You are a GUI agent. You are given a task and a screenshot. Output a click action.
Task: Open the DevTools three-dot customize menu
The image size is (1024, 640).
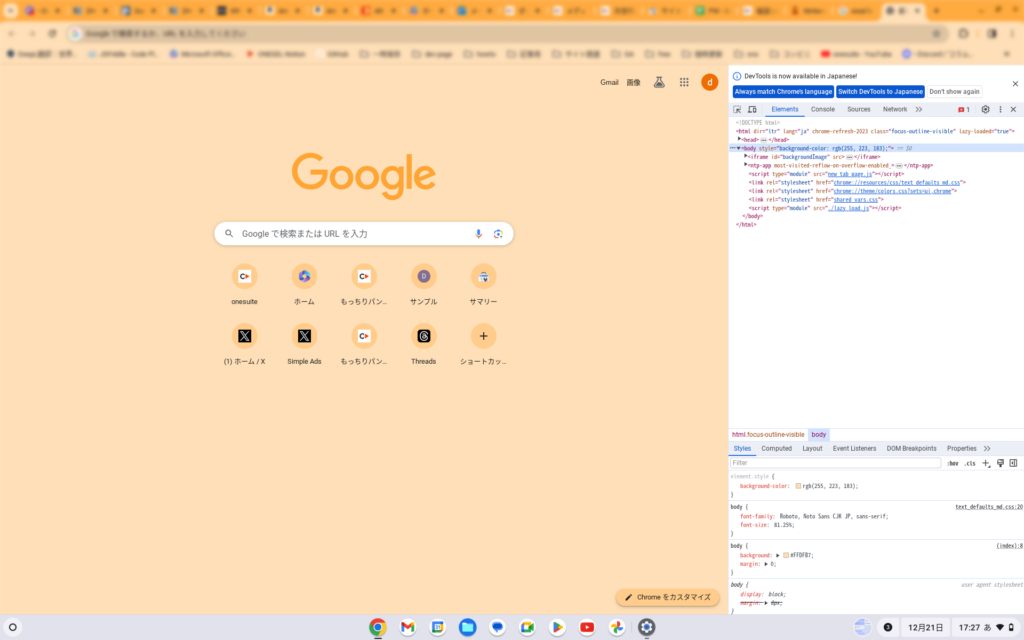coord(1000,110)
